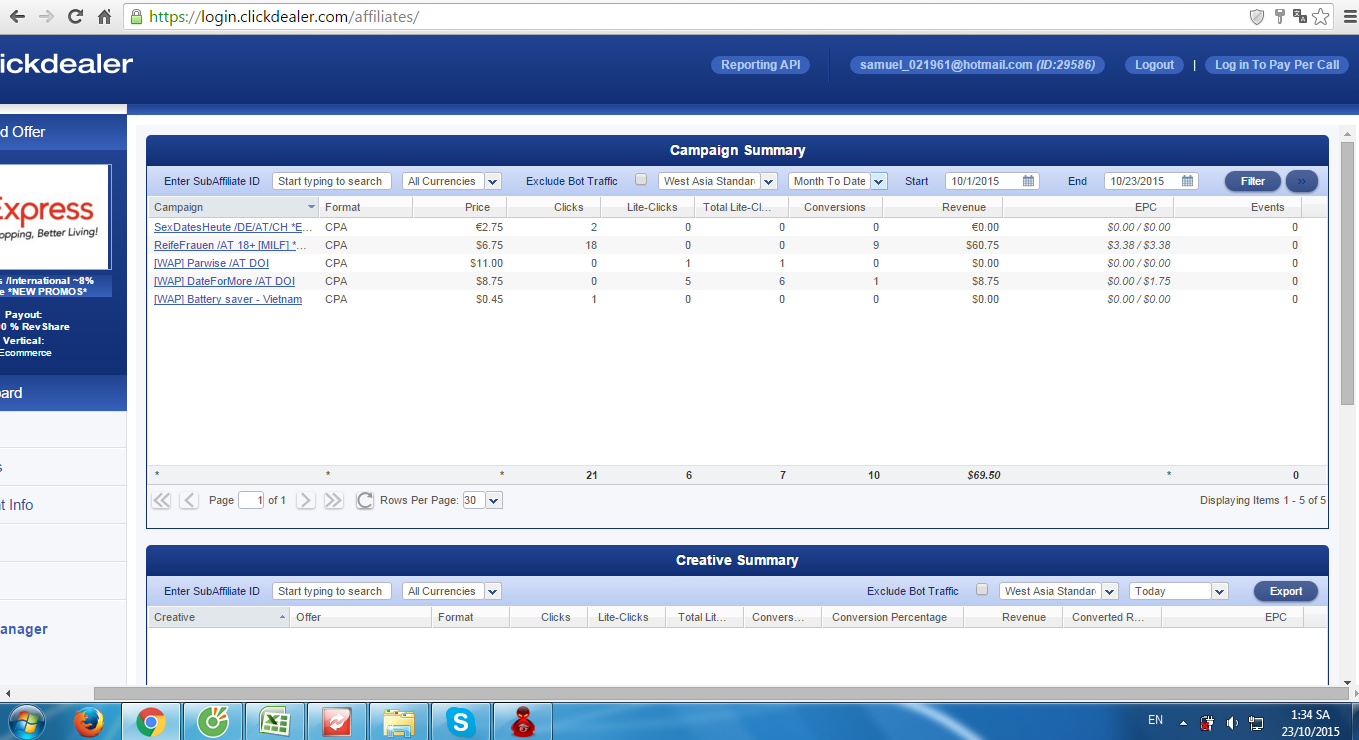The width and height of the screenshot is (1359, 740).
Task: Click the translate page icon in address bar
Action: coord(1300,17)
